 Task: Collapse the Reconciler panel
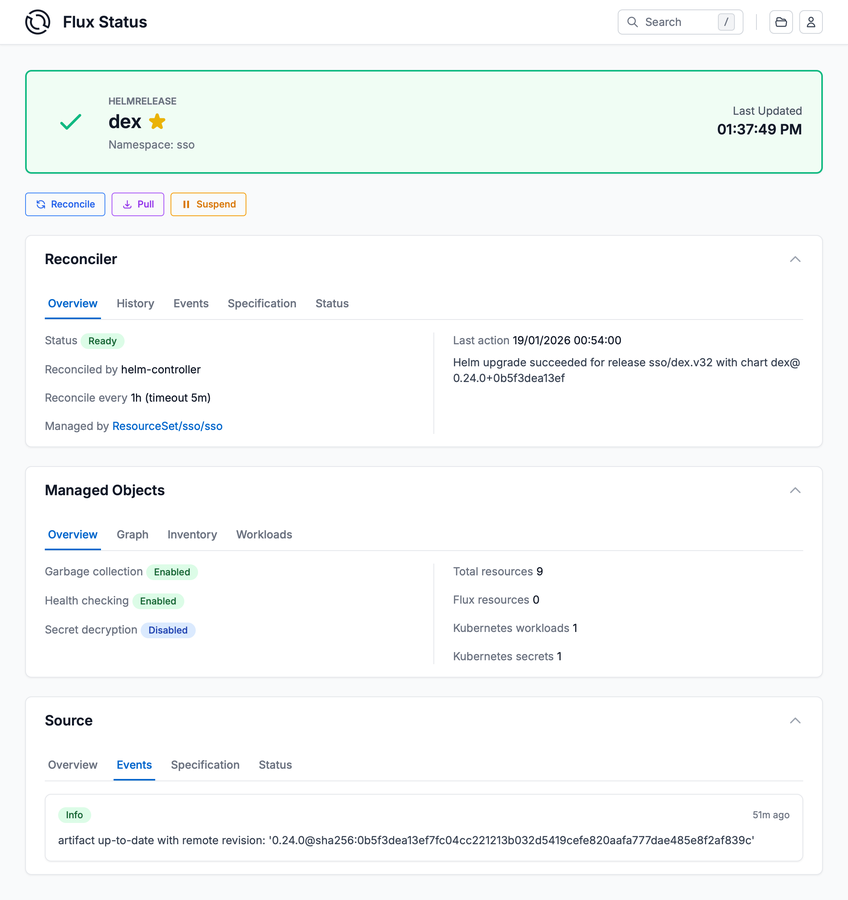click(x=795, y=260)
